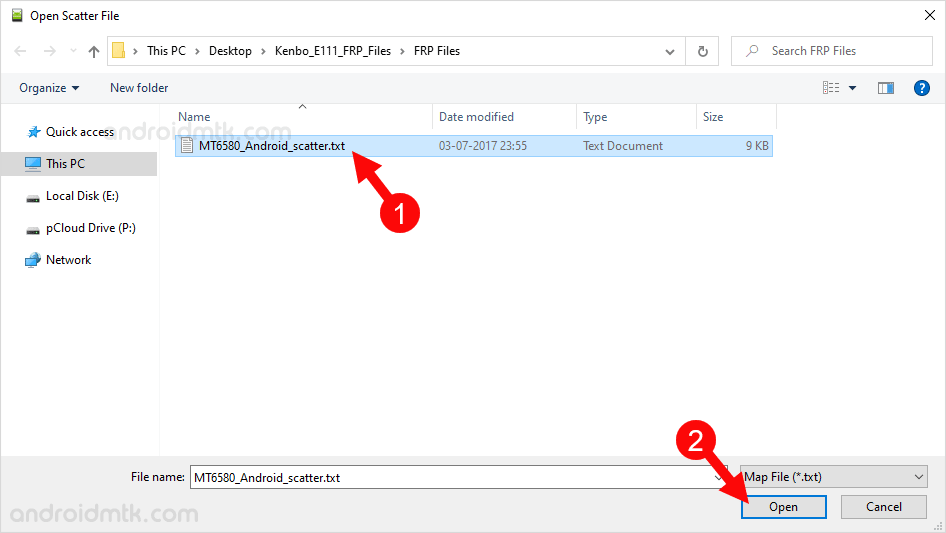Click the change view layout icon
The width and height of the screenshot is (946, 533).
click(x=831, y=88)
